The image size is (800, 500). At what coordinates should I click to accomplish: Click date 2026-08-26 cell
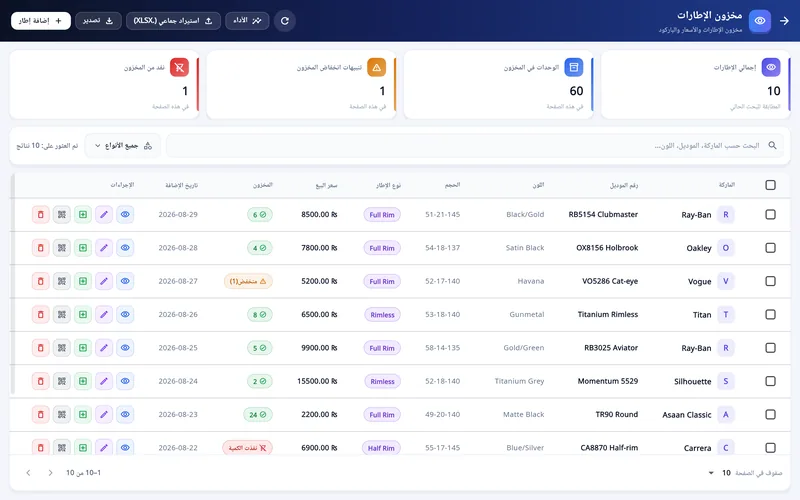[x=178, y=315]
